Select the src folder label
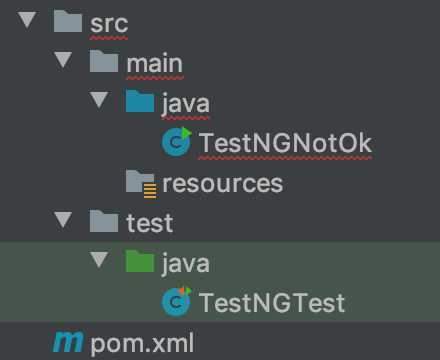Image resolution: width=440 pixels, height=360 pixels. point(109,24)
